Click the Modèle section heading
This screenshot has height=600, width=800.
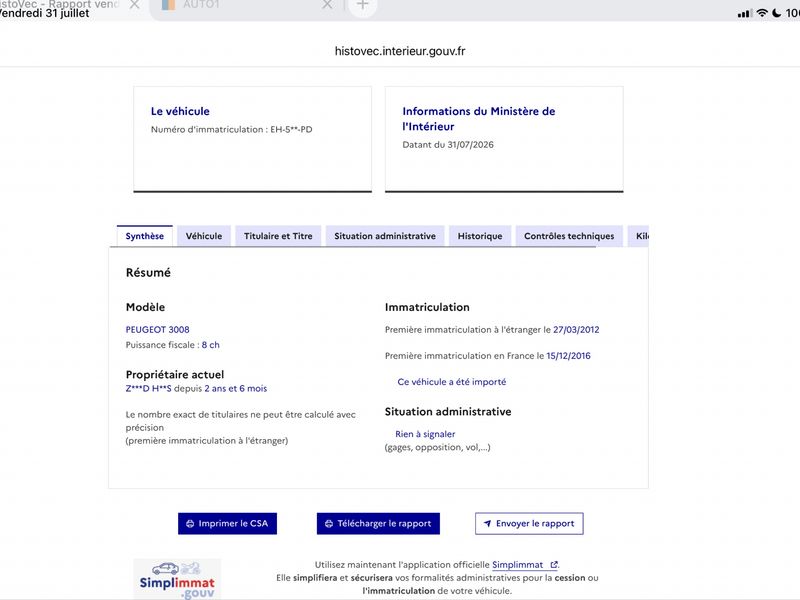[145, 307]
